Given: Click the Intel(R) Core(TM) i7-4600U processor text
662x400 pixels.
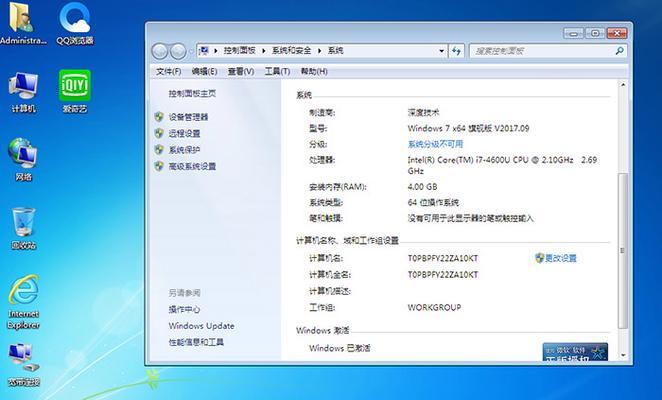Looking at the screenshot, I should point(502,165).
